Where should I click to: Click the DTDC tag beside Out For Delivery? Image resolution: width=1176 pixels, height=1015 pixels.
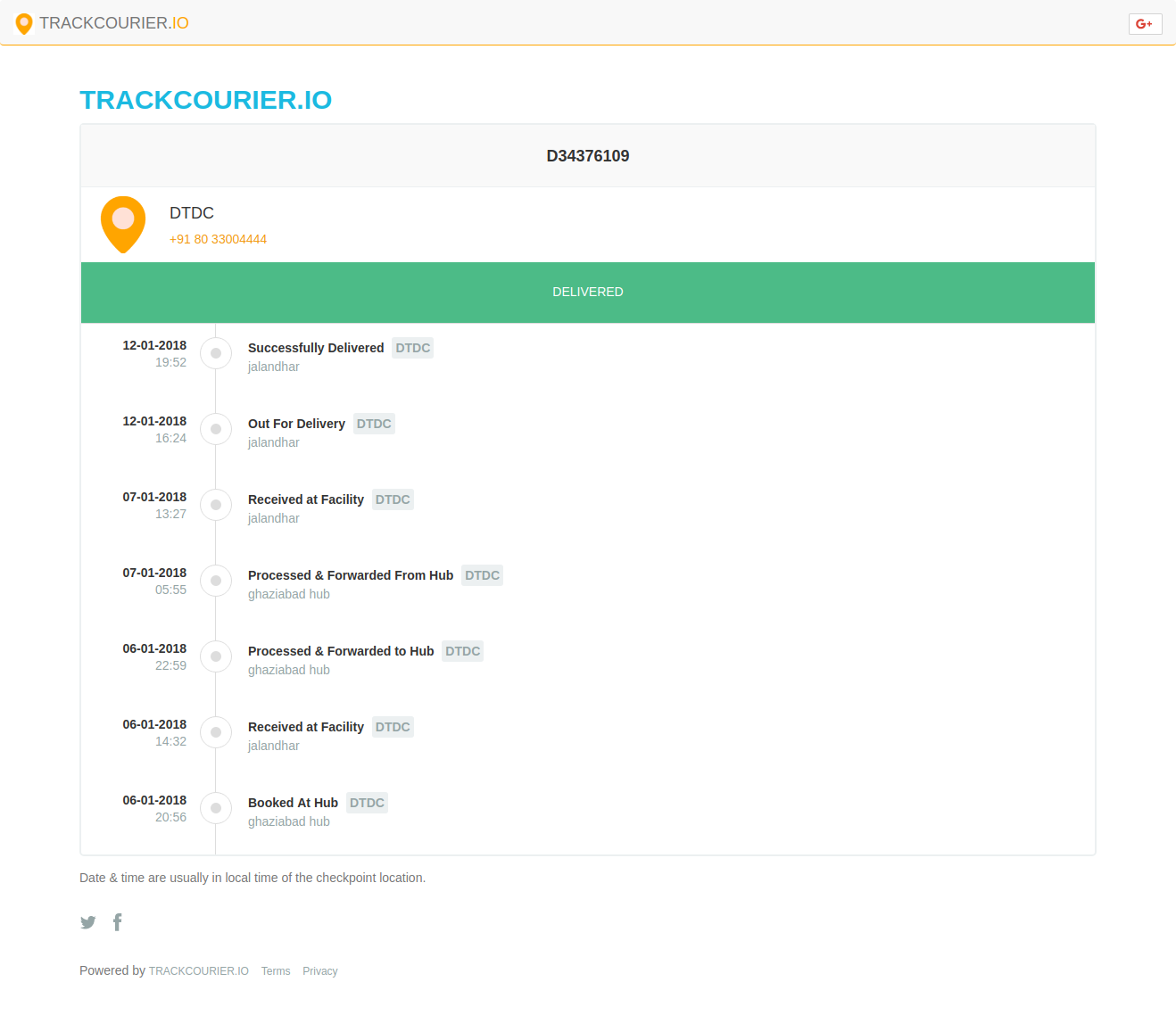374,424
